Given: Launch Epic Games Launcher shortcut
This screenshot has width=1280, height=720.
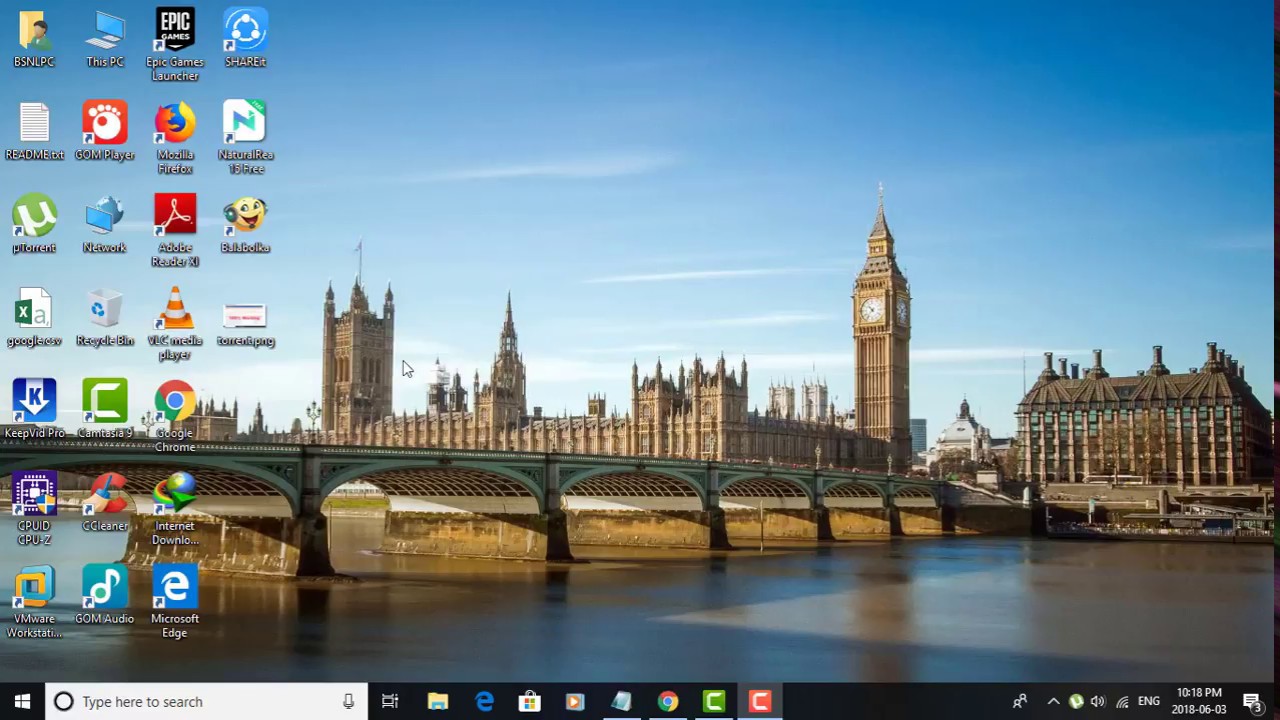Looking at the screenshot, I should click(175, 45).
